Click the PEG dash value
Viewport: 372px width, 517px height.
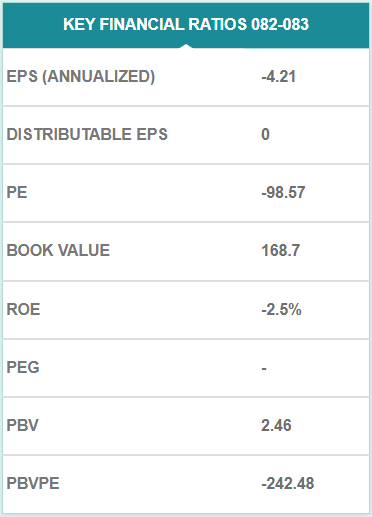tap(264, 368)
